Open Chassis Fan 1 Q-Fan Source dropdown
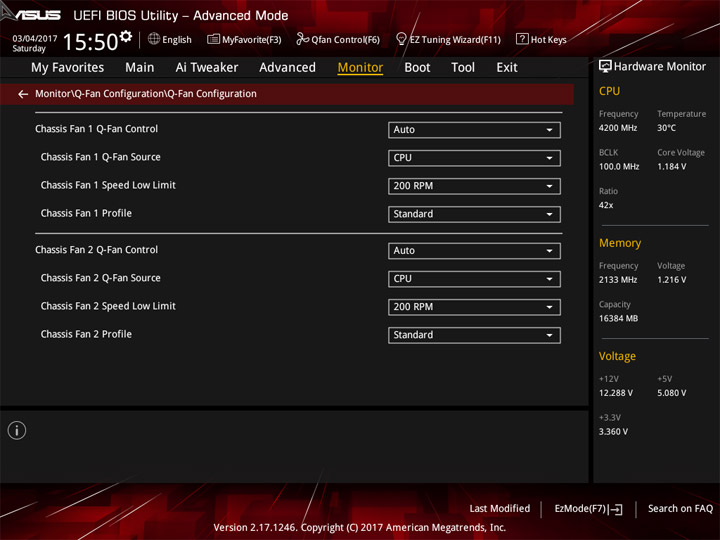The image size is (720, 540). (x=474, y=158)
